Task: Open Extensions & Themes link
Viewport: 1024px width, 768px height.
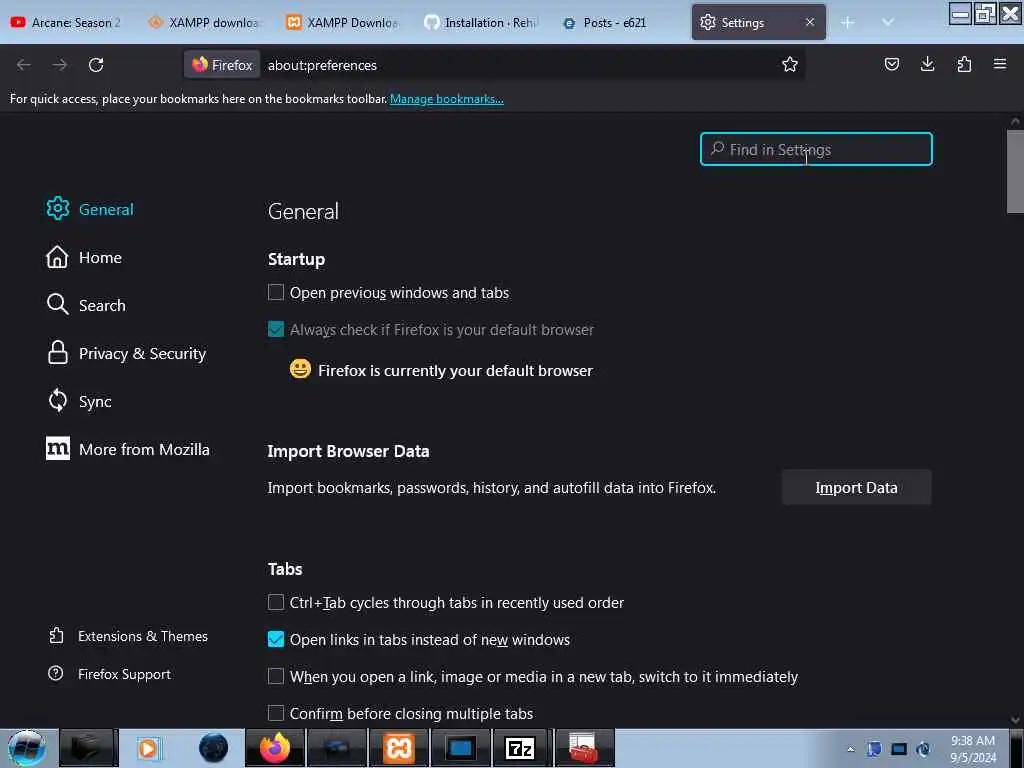Action: [142, 636]
